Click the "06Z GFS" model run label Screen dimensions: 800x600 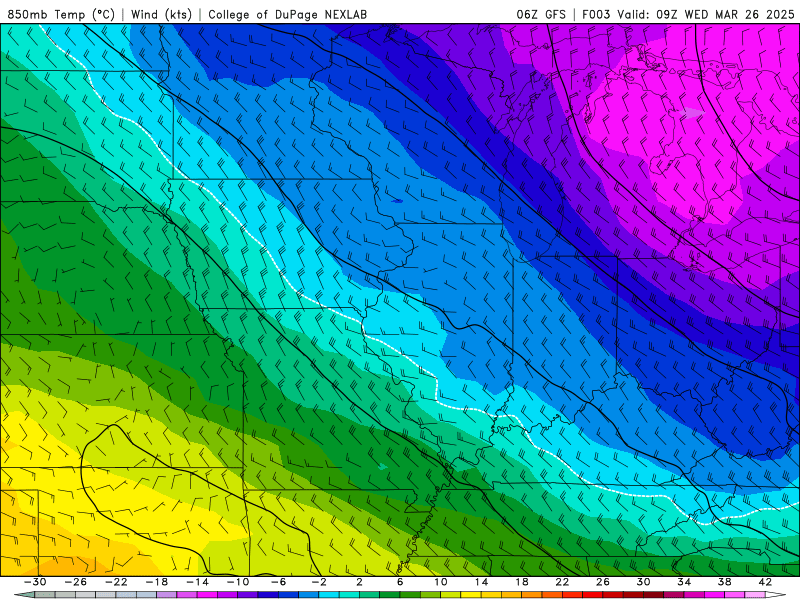tap(541, 14)
